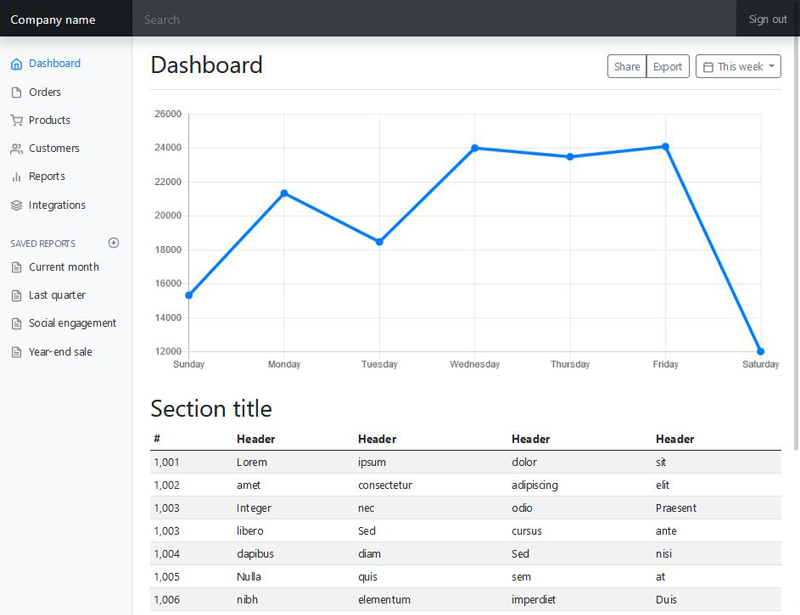Click the home icon beside Dashboard
The image size is (800, 615).
click(16, 64)
